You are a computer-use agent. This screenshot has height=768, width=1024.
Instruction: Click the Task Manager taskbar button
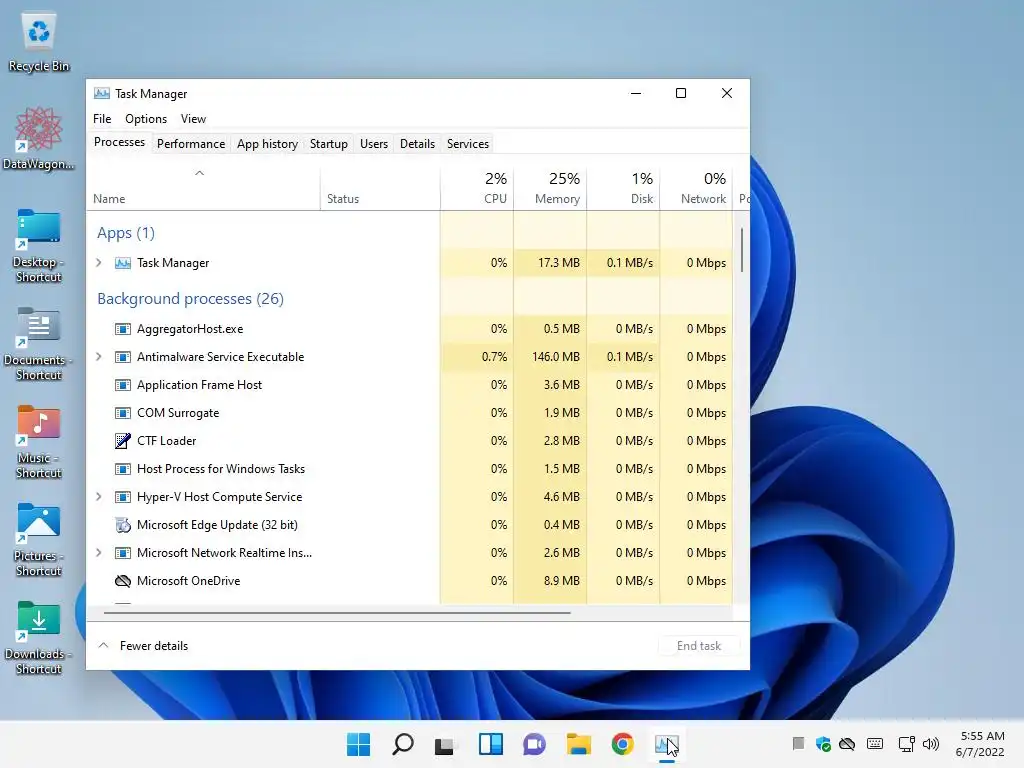666,744
